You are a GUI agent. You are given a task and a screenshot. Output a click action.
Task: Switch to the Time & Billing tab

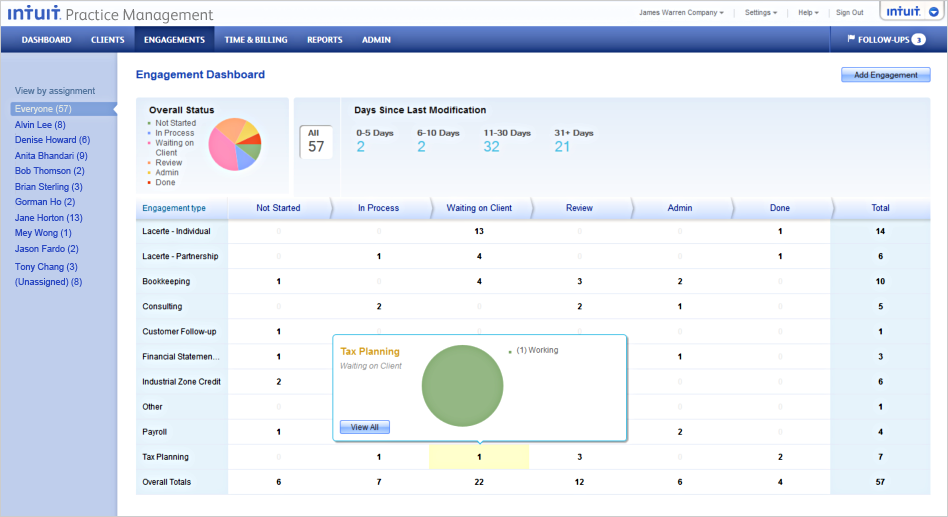[256, 40]
